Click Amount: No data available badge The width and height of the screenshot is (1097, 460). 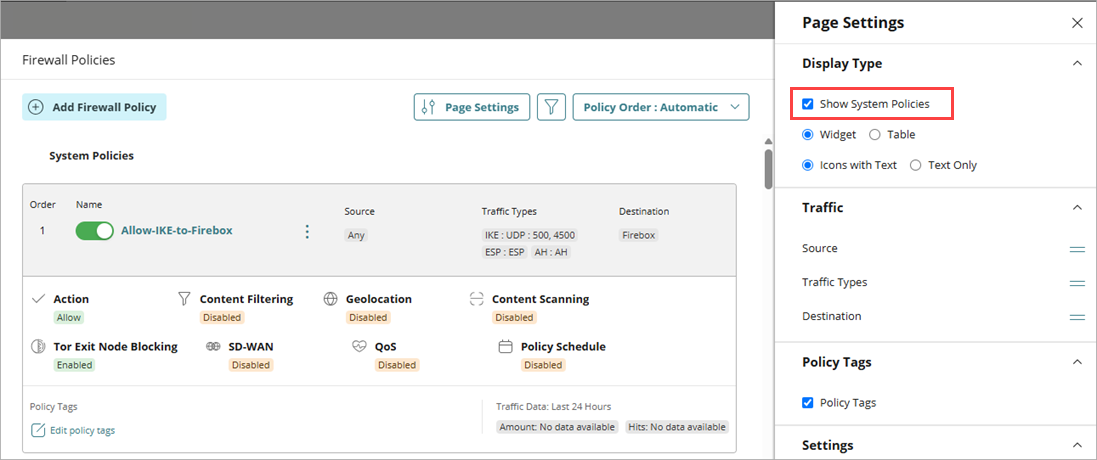[558, 426]
